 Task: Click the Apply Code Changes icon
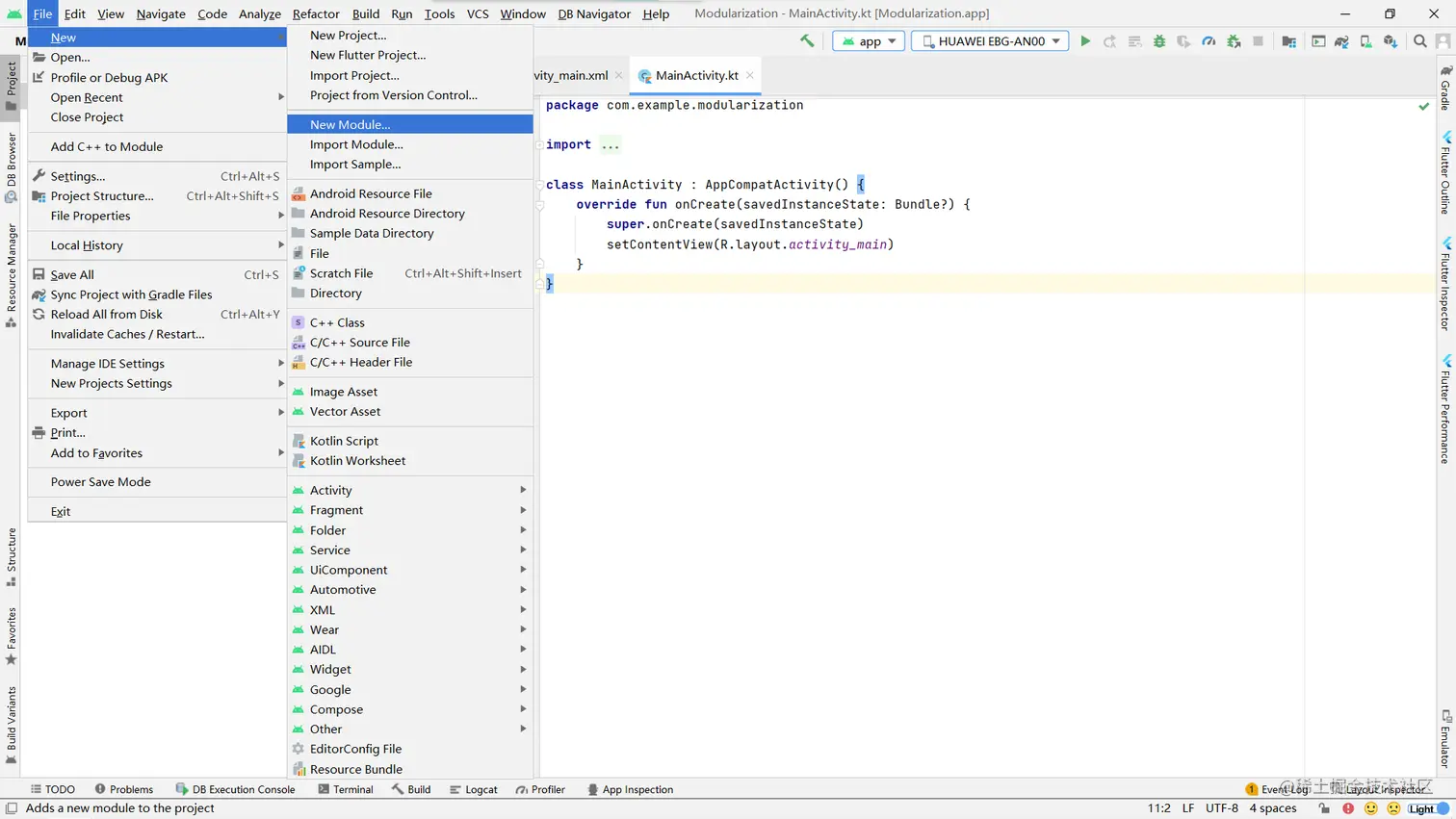(x=1134, y=41)
